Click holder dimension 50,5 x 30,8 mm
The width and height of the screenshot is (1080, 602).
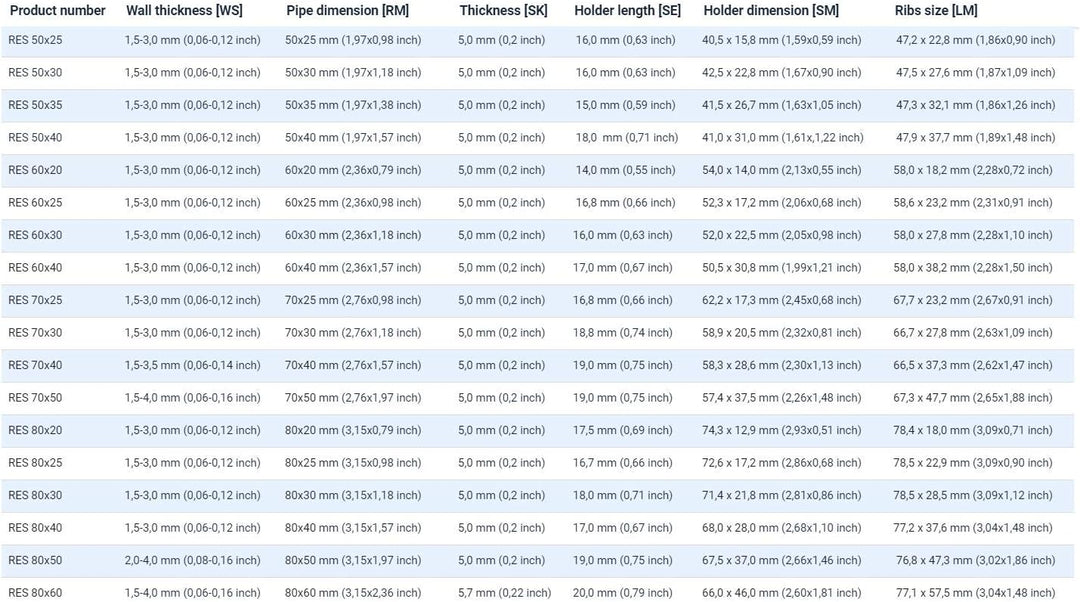[782, 267]
